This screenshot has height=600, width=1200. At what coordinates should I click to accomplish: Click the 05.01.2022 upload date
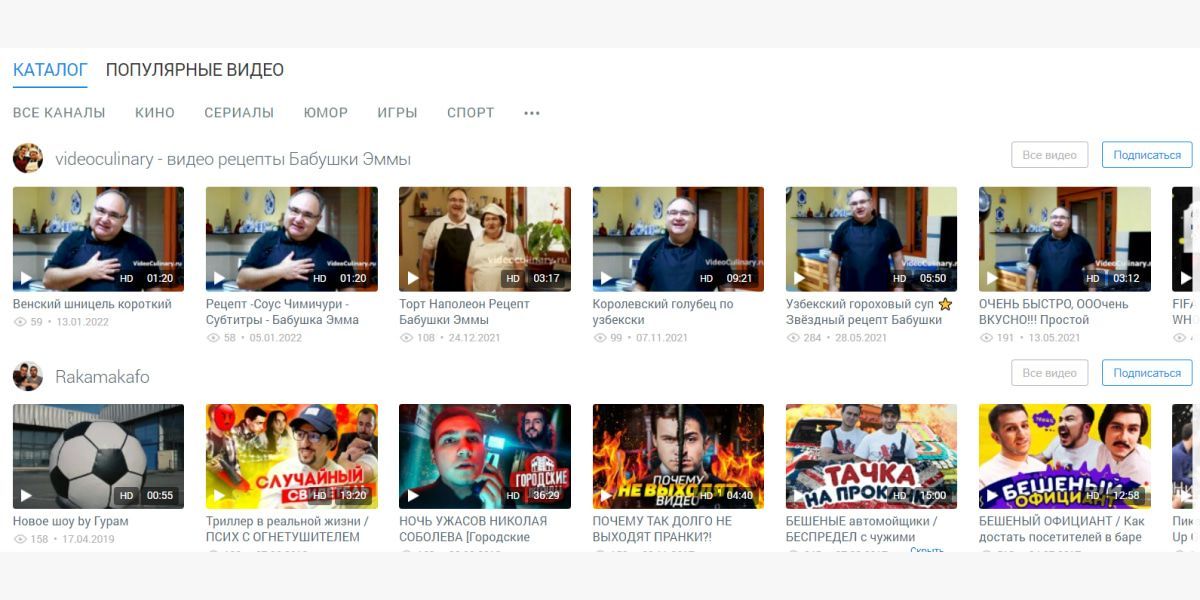tap(276, 338)
